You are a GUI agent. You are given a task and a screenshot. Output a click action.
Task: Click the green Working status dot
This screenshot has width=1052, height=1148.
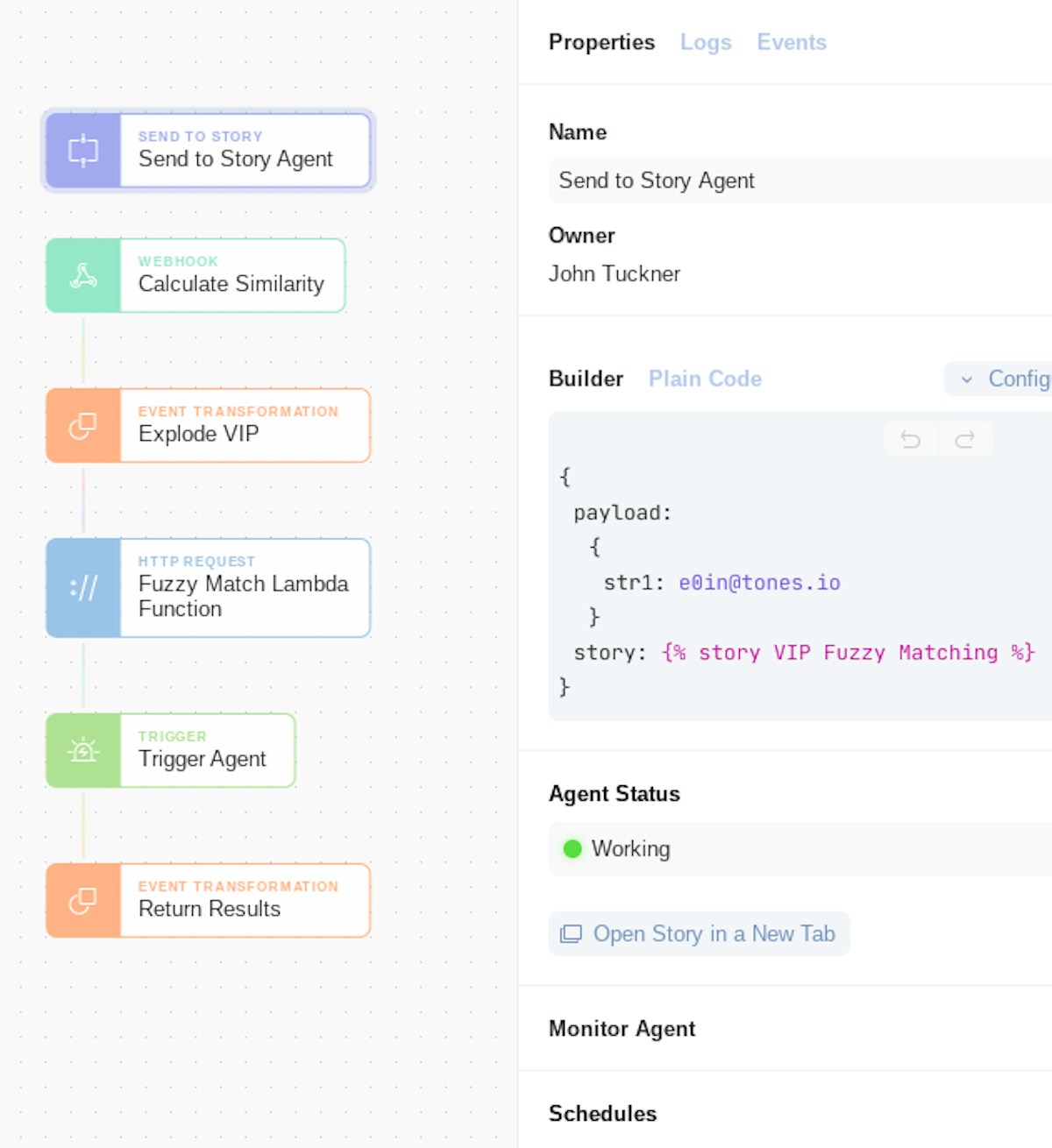(572, 849)
